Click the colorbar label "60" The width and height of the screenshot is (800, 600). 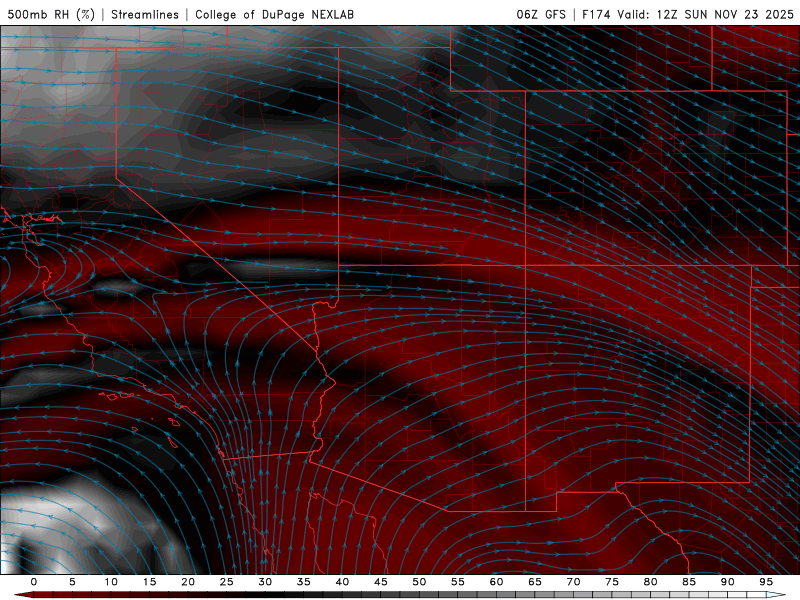496,582
